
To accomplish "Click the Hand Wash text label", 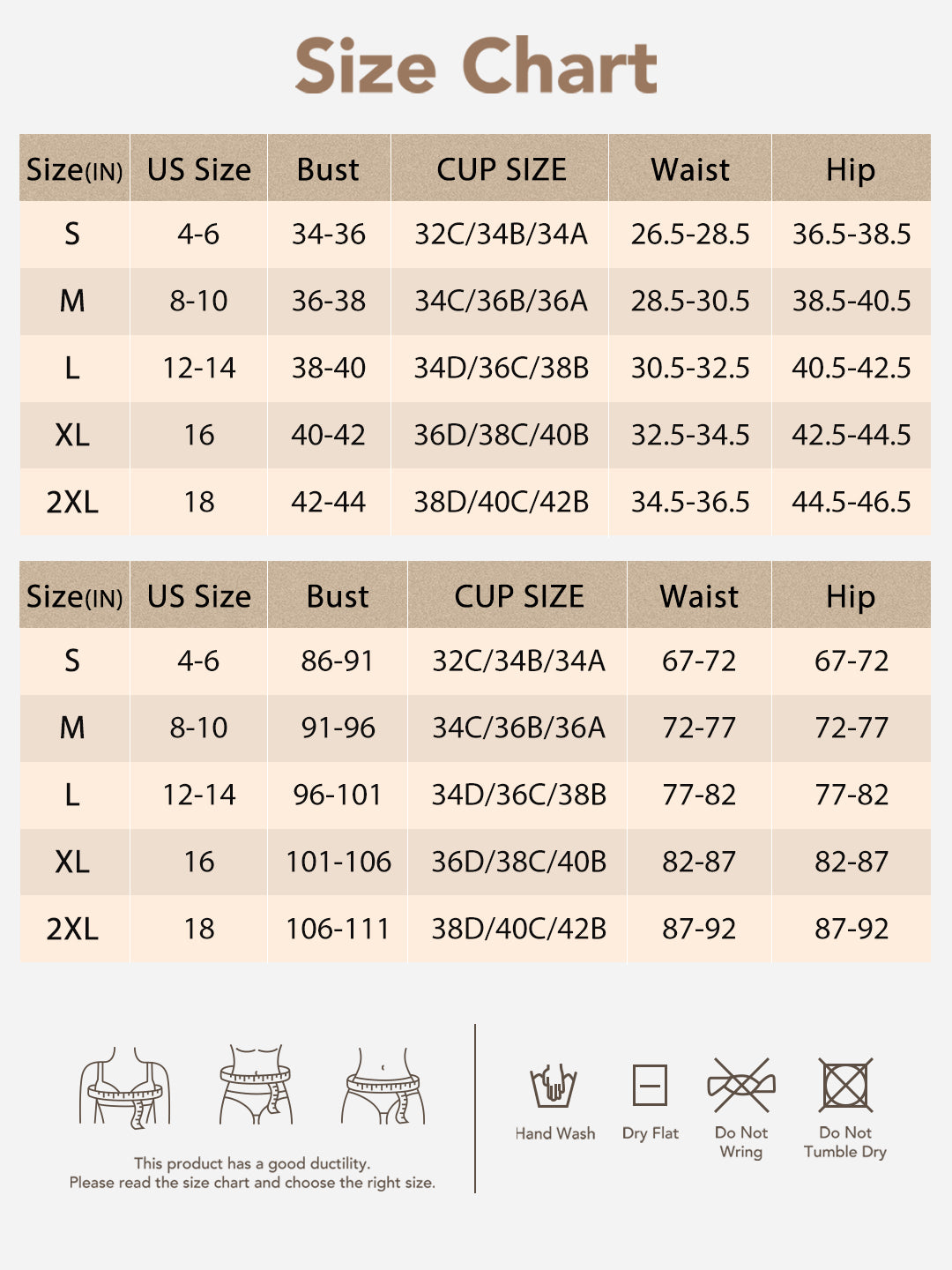I will click(x=555, y=1133).
